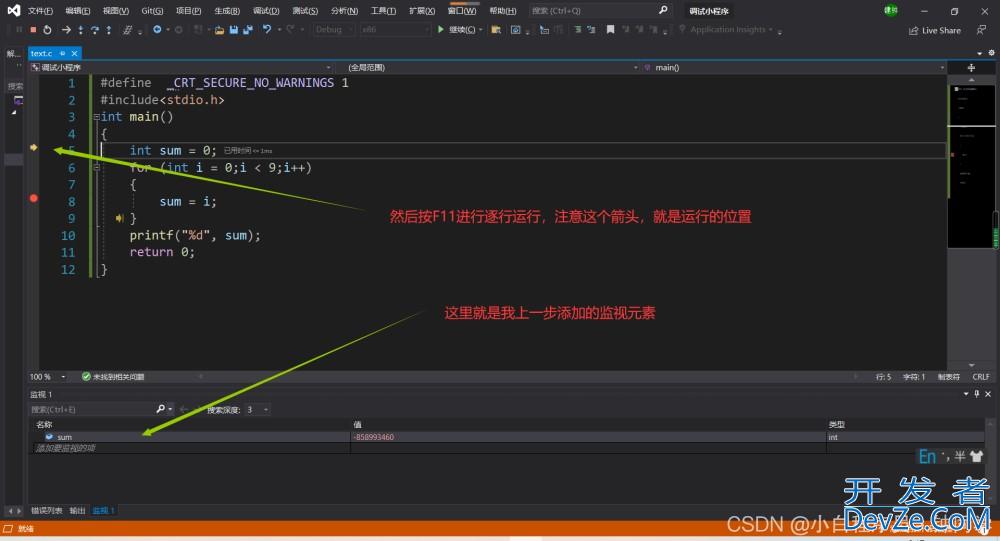Pin the Watch 1 panel
The width and height of the screenshot is (1000, 541).
(976, 394)
